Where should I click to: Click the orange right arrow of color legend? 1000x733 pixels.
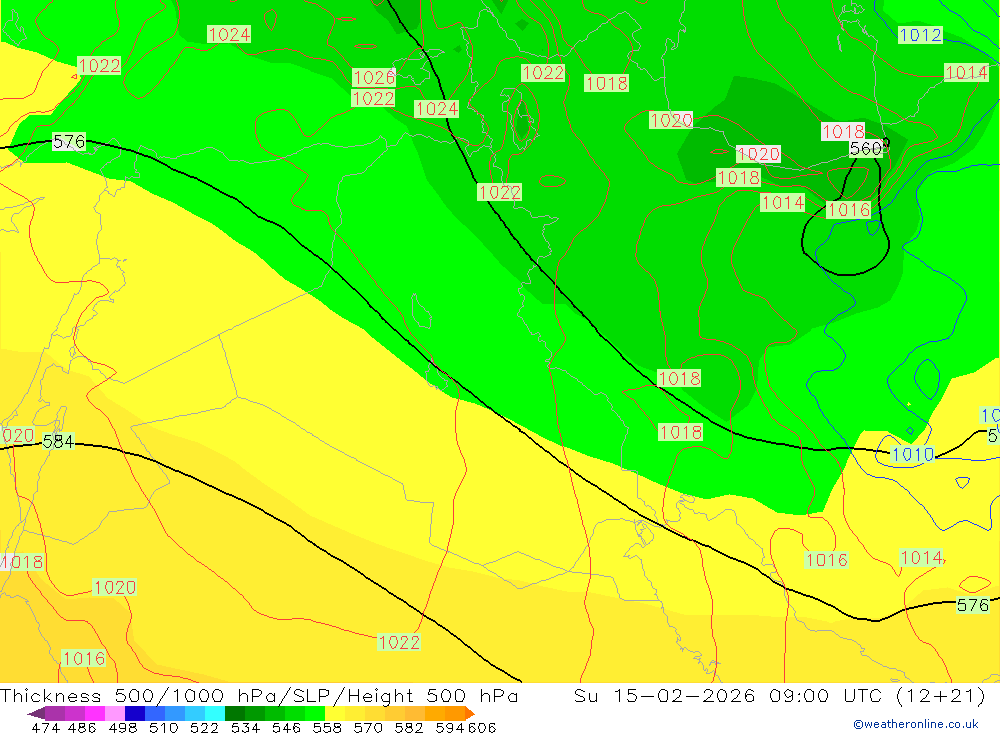pyautogui.click(x=469, y=714)
